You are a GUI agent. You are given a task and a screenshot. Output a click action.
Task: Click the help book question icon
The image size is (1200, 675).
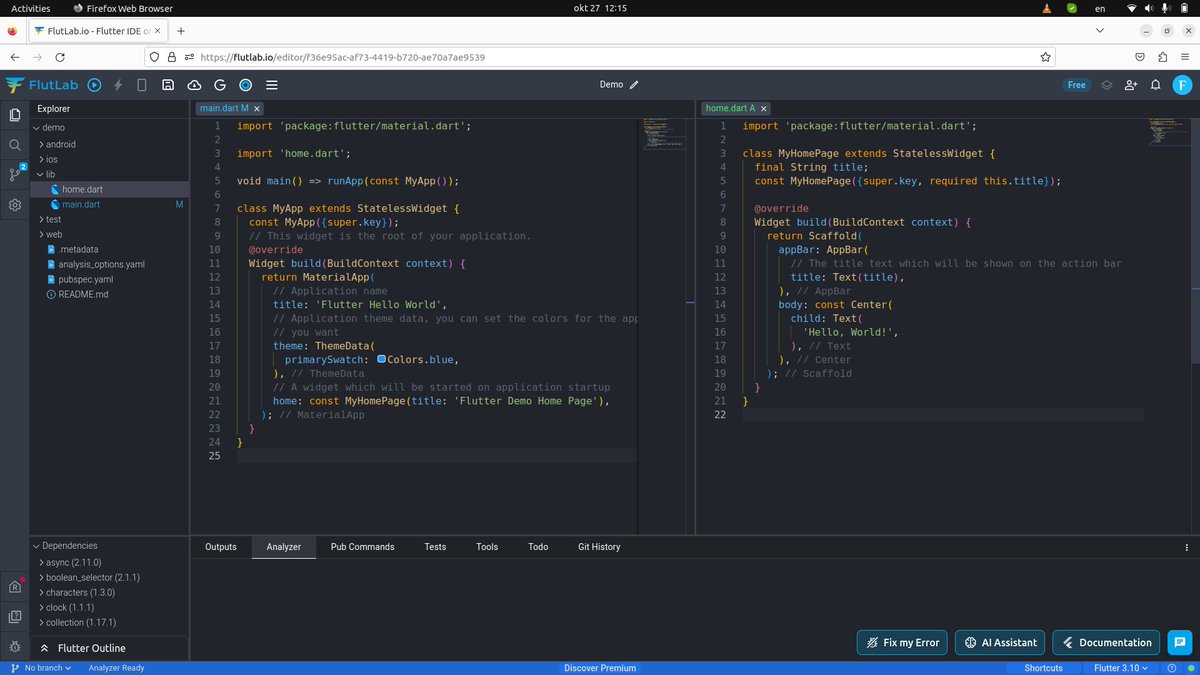pyautogui.click(x=15, y=617)
